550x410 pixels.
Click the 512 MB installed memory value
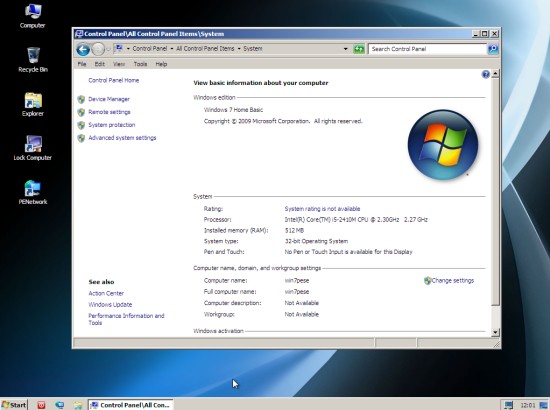point(294,230)
